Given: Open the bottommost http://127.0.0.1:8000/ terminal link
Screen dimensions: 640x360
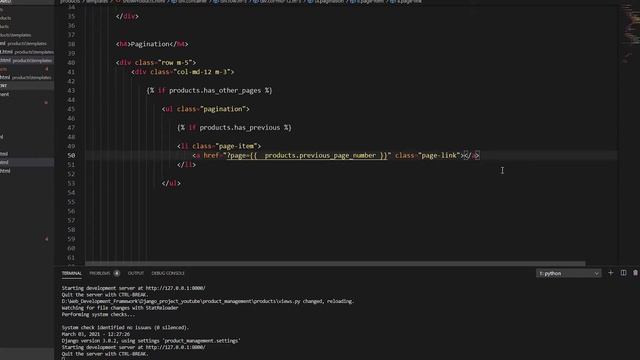Looking at the screenshot, I should pos(176,347).
